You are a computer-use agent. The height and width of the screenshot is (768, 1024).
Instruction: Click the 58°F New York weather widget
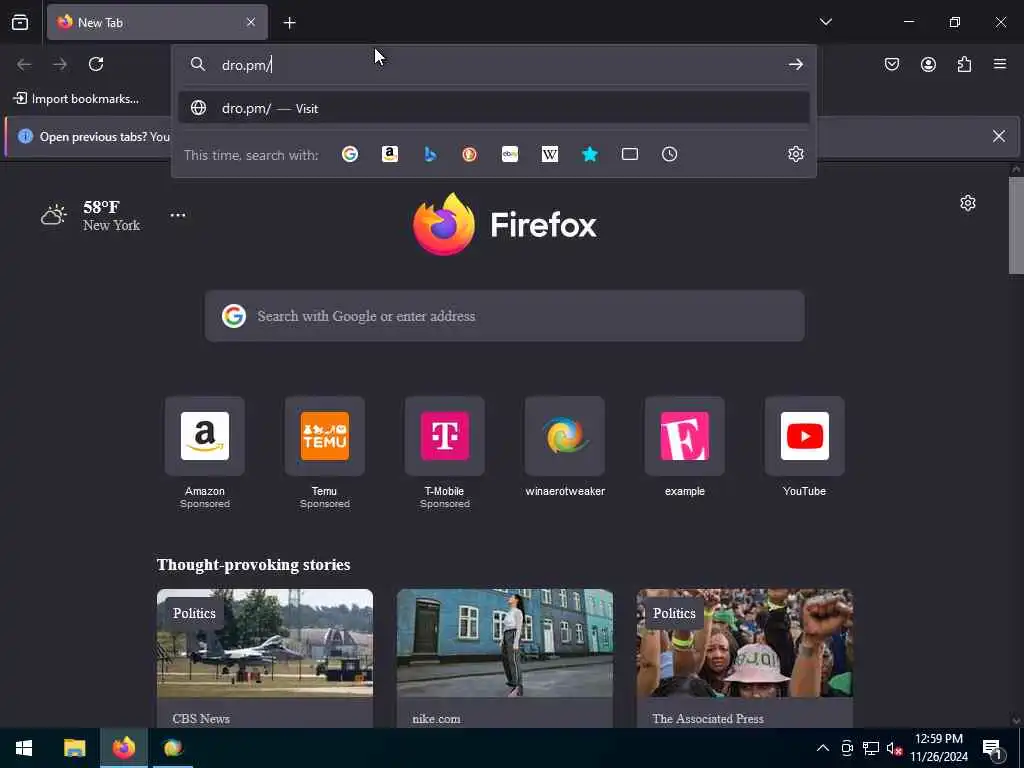(91, 215)
